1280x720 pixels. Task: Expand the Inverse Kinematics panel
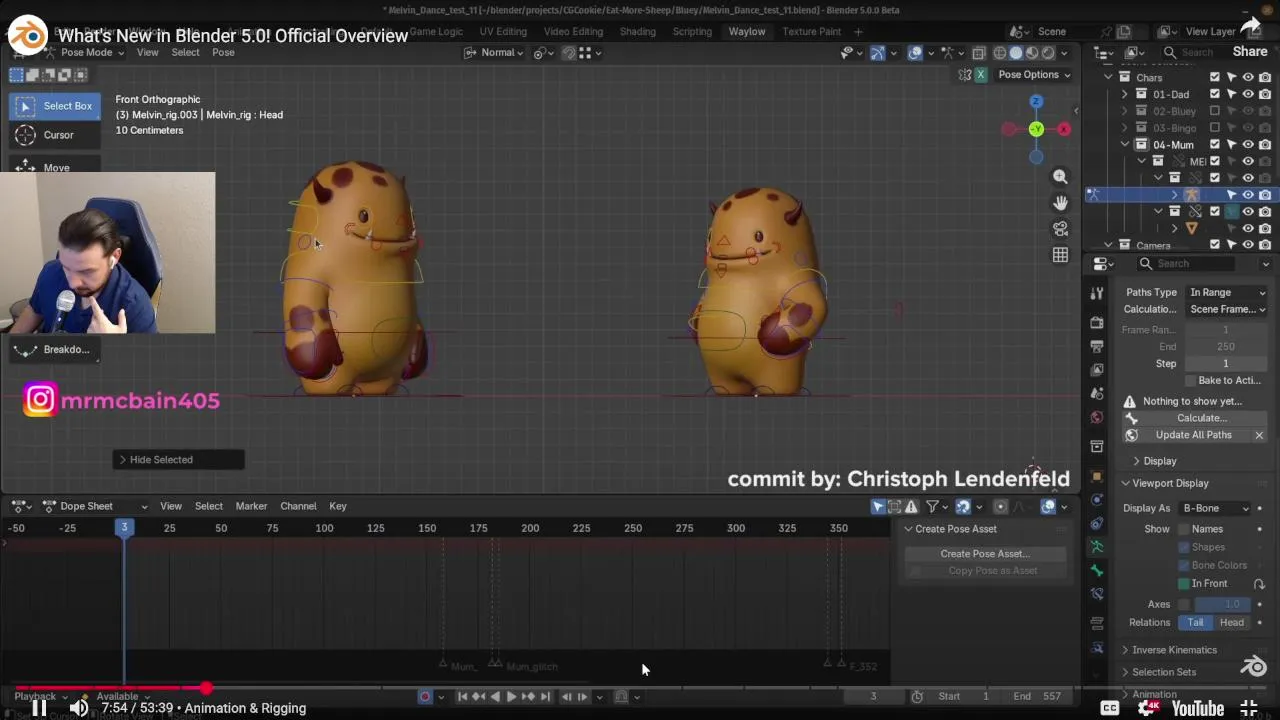pos(1174,650)
